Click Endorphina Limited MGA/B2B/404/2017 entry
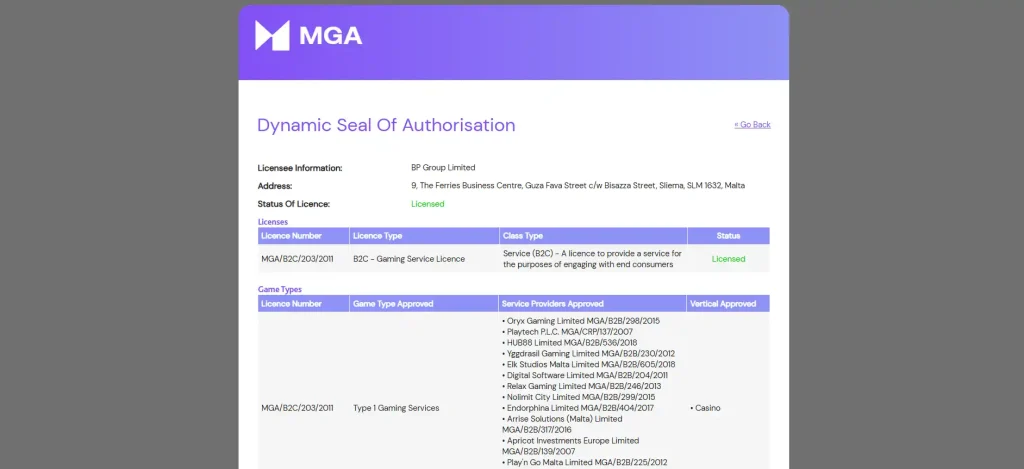 [578, 408]
